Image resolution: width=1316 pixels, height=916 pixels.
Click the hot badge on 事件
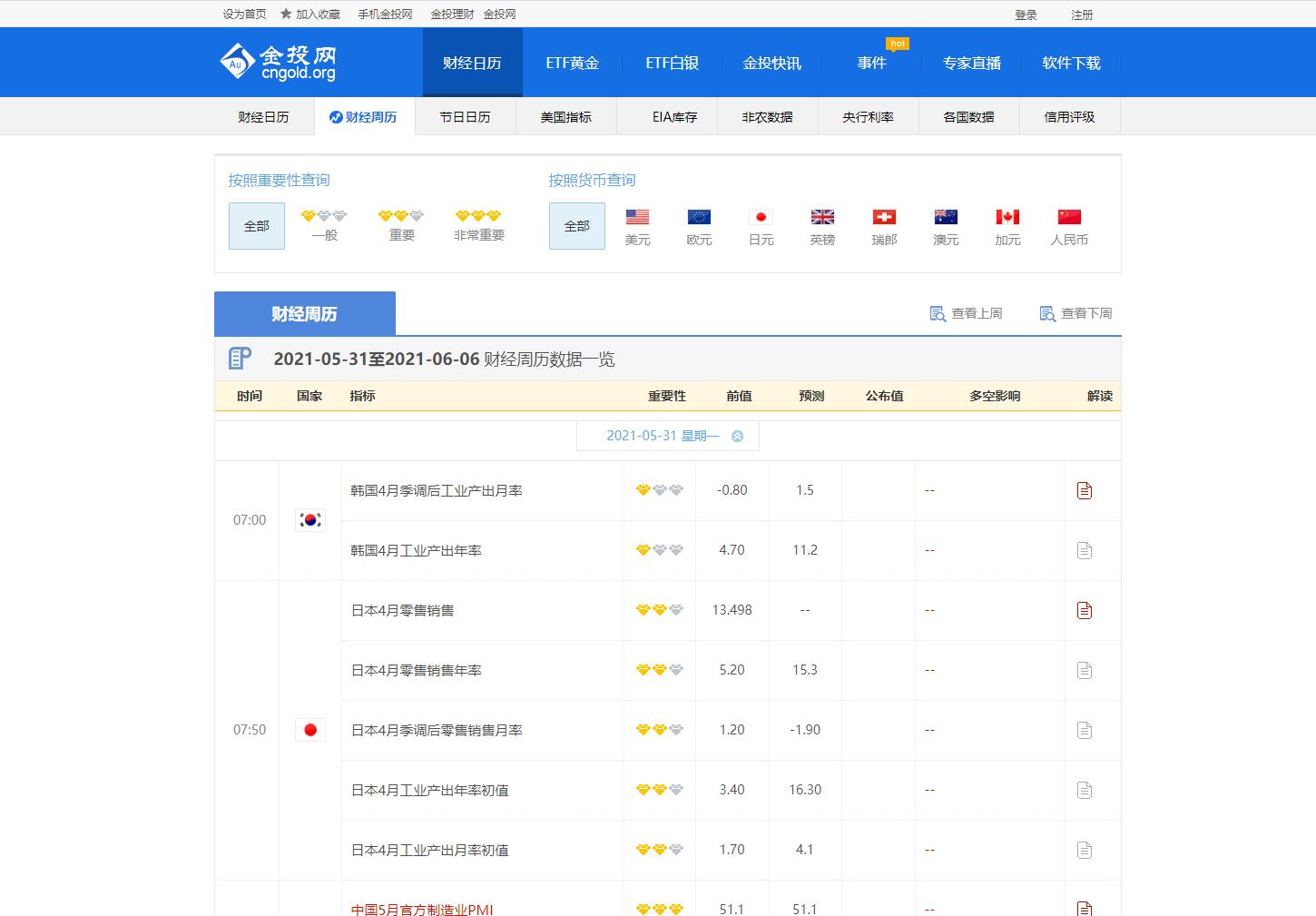point(898,43)
